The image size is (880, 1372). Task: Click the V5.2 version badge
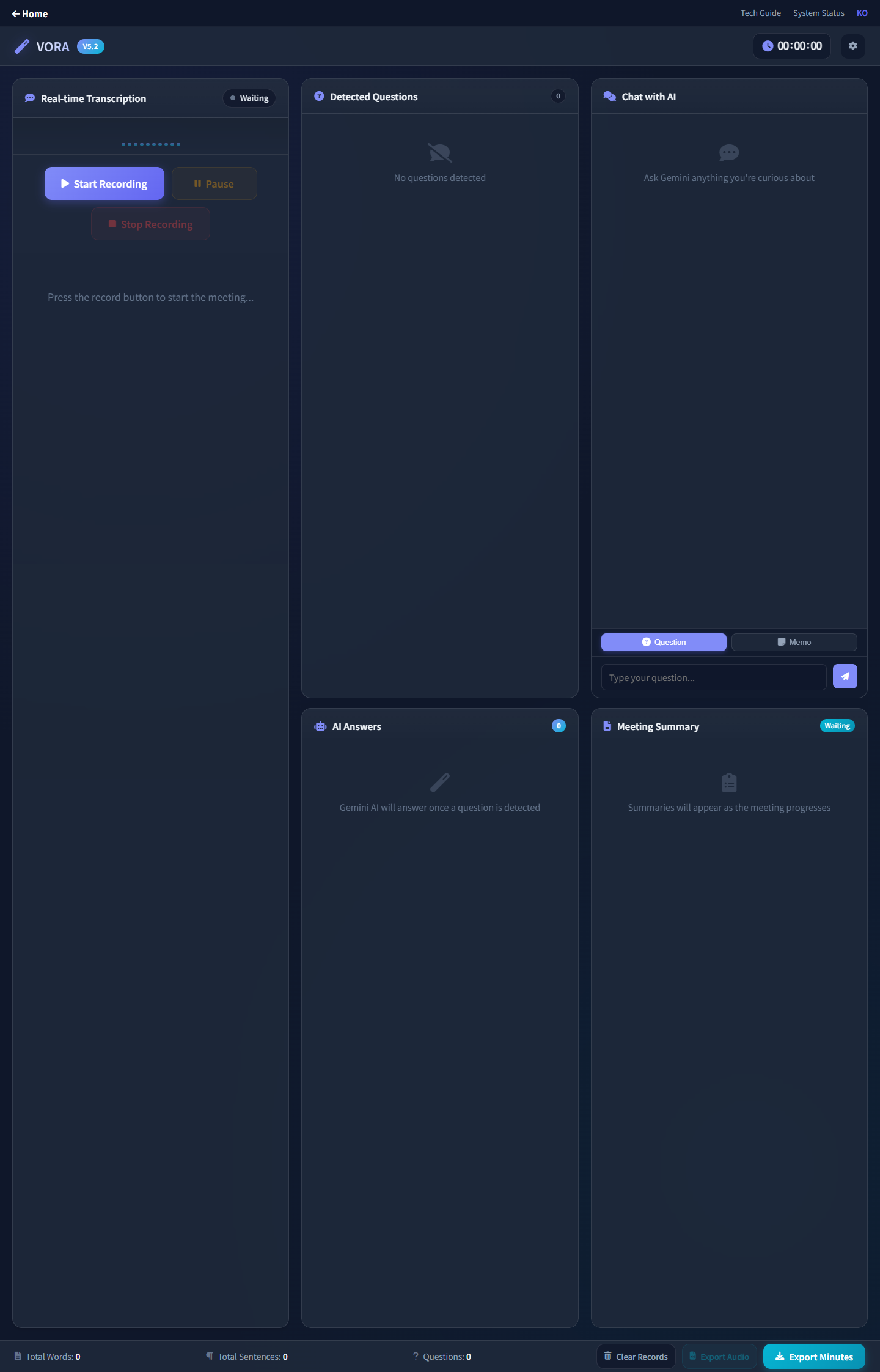click(90, 46)
